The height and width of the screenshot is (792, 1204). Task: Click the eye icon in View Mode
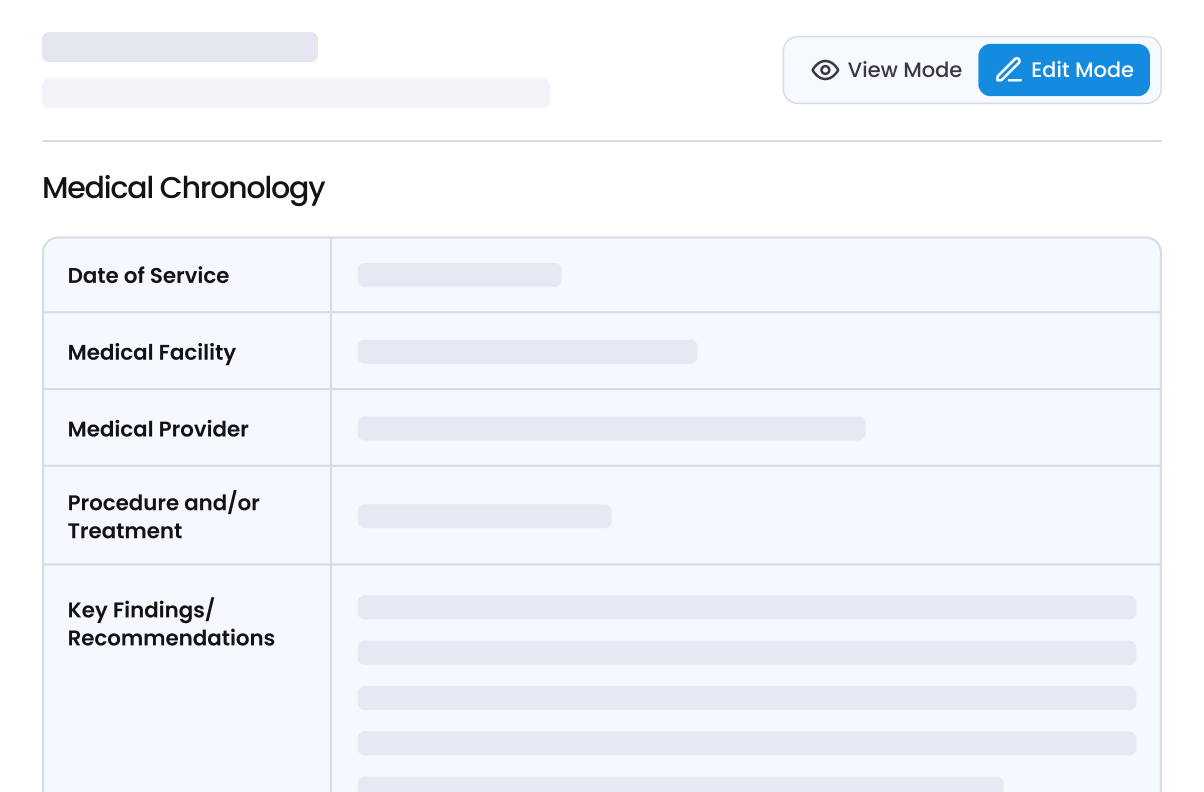825,70
